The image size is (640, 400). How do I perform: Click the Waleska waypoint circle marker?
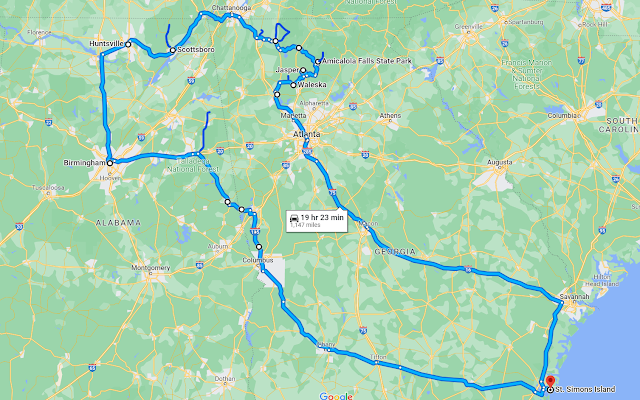pyautogui.click(x=293, y=85)
